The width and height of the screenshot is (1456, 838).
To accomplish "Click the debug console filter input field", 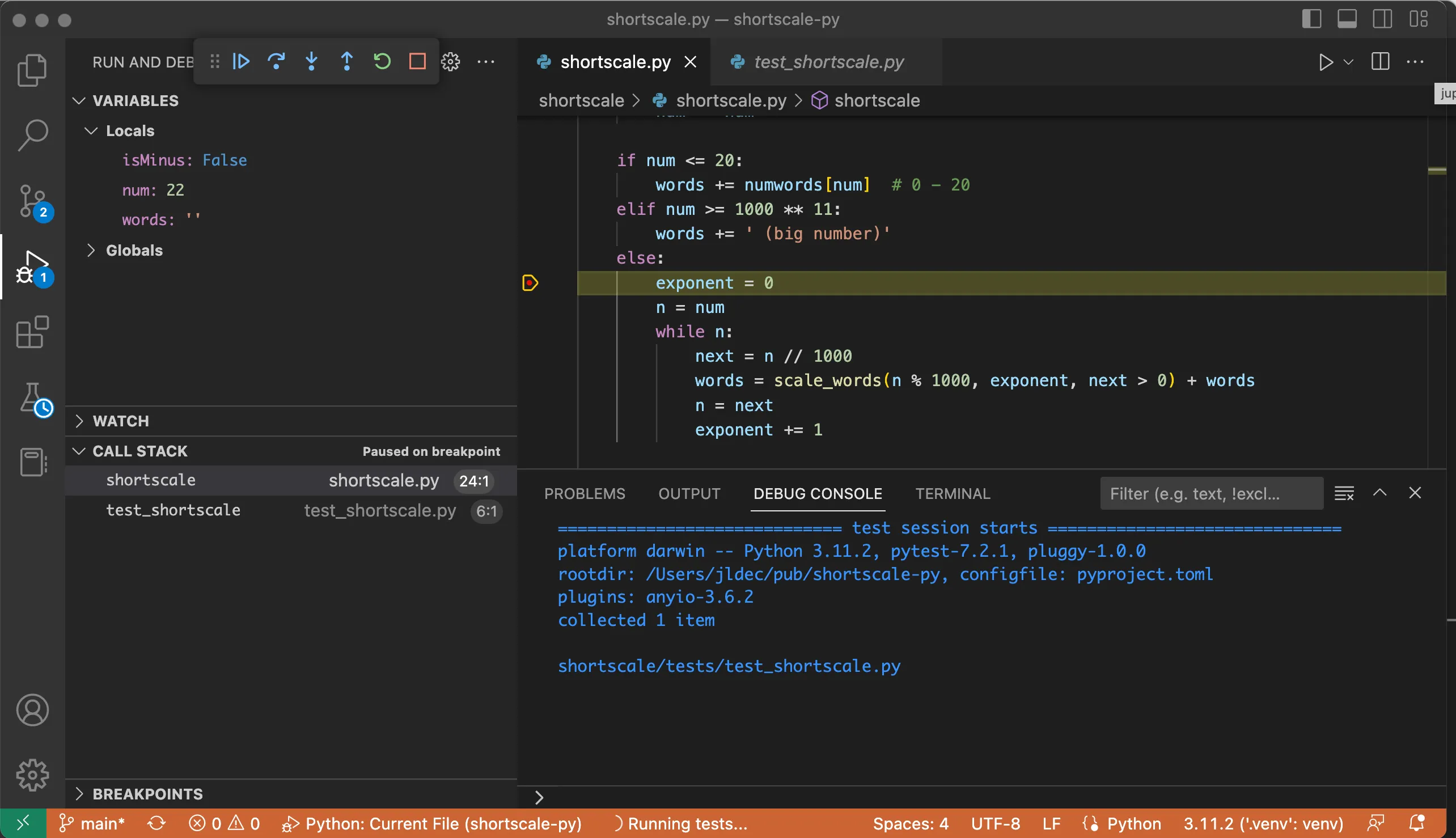I will 1210,493.
